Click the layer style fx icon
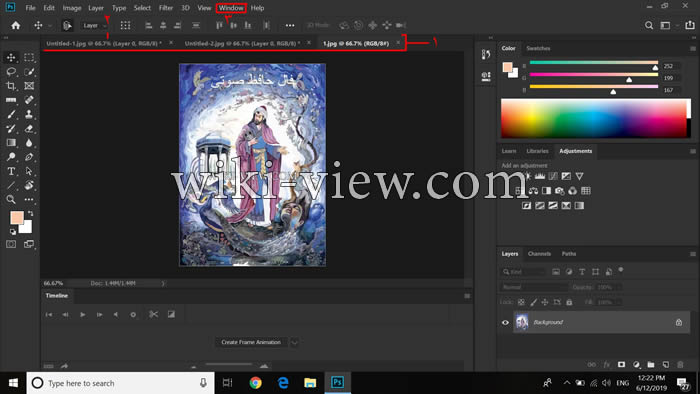The width and height of the screenshot is (700, 394). click(607, 365)
